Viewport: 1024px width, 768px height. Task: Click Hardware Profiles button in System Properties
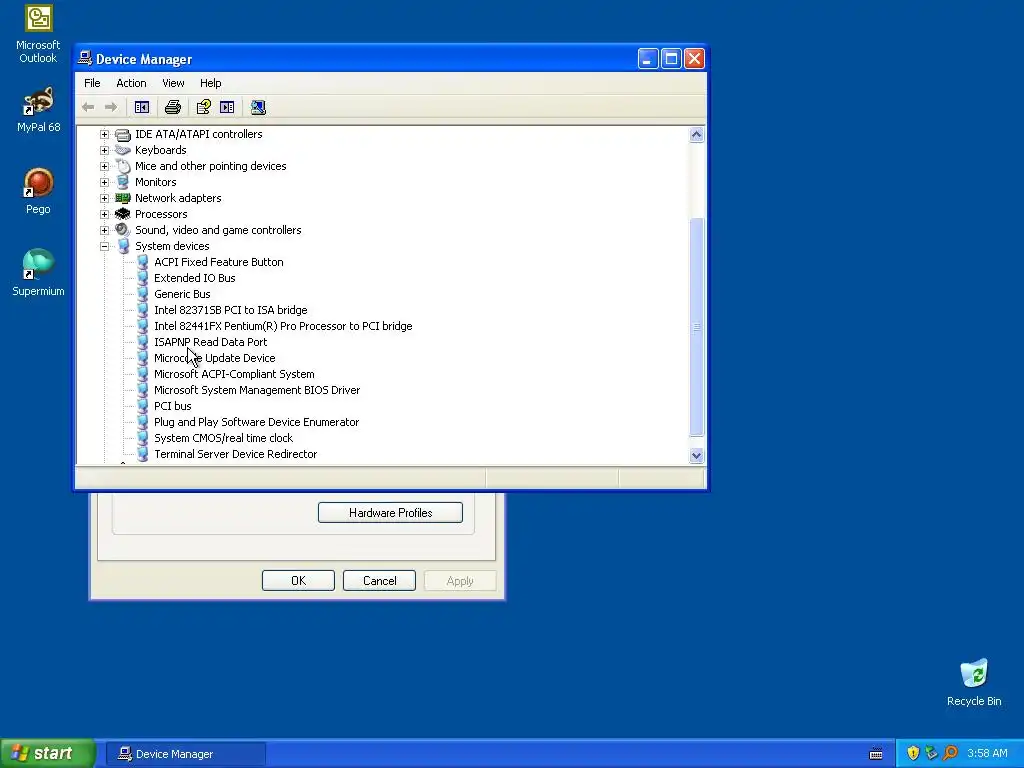391,513
